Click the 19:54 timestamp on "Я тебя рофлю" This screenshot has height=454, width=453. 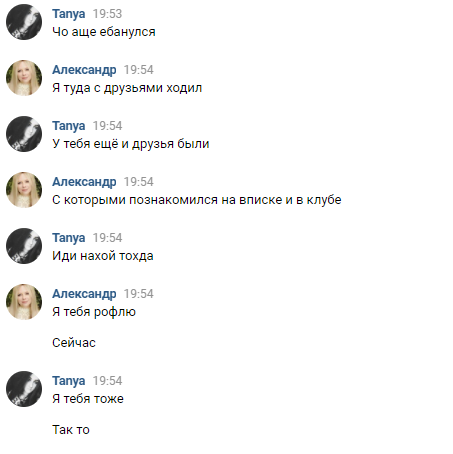tap(139, 294)
